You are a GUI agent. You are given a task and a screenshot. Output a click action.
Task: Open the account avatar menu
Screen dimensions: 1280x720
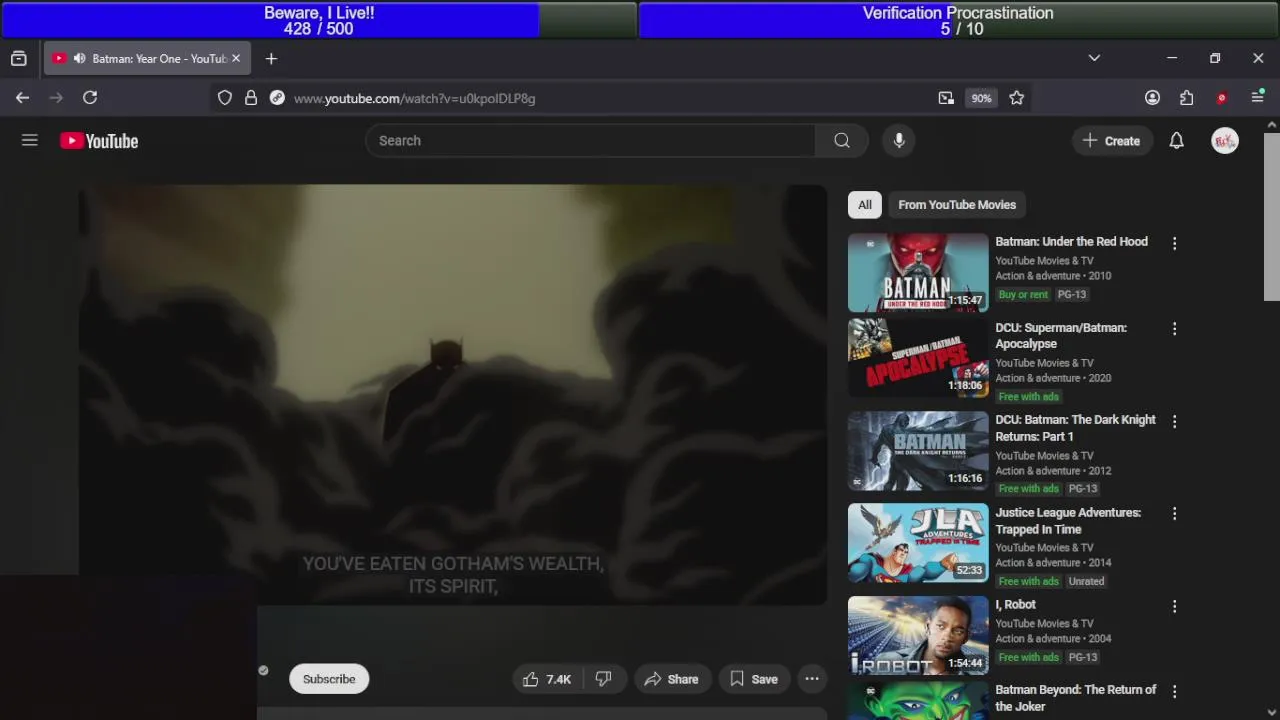(x=1225, y=141)
